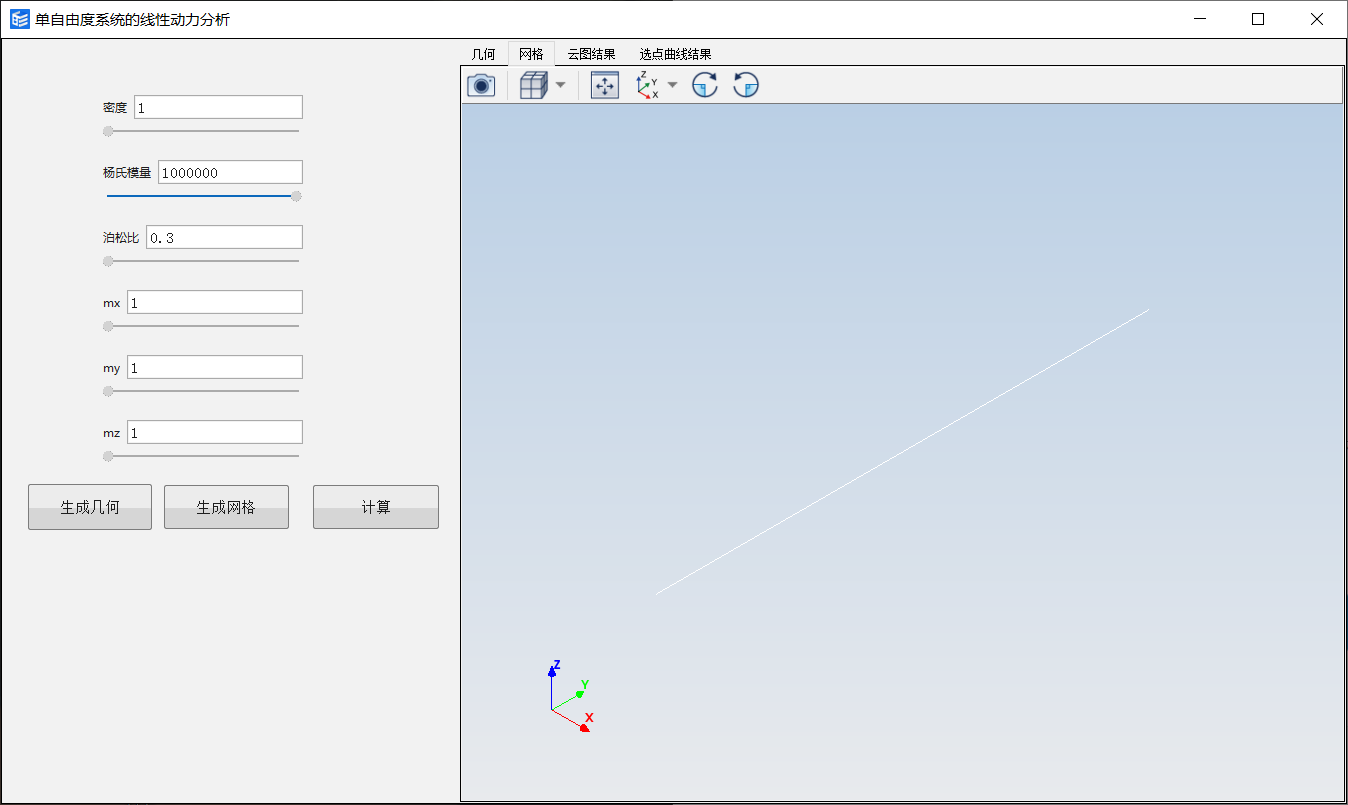Click the 泊松比 slider handle
Image resolution: width=1348 pixels, height=805 pixels.
click(108, 261)
